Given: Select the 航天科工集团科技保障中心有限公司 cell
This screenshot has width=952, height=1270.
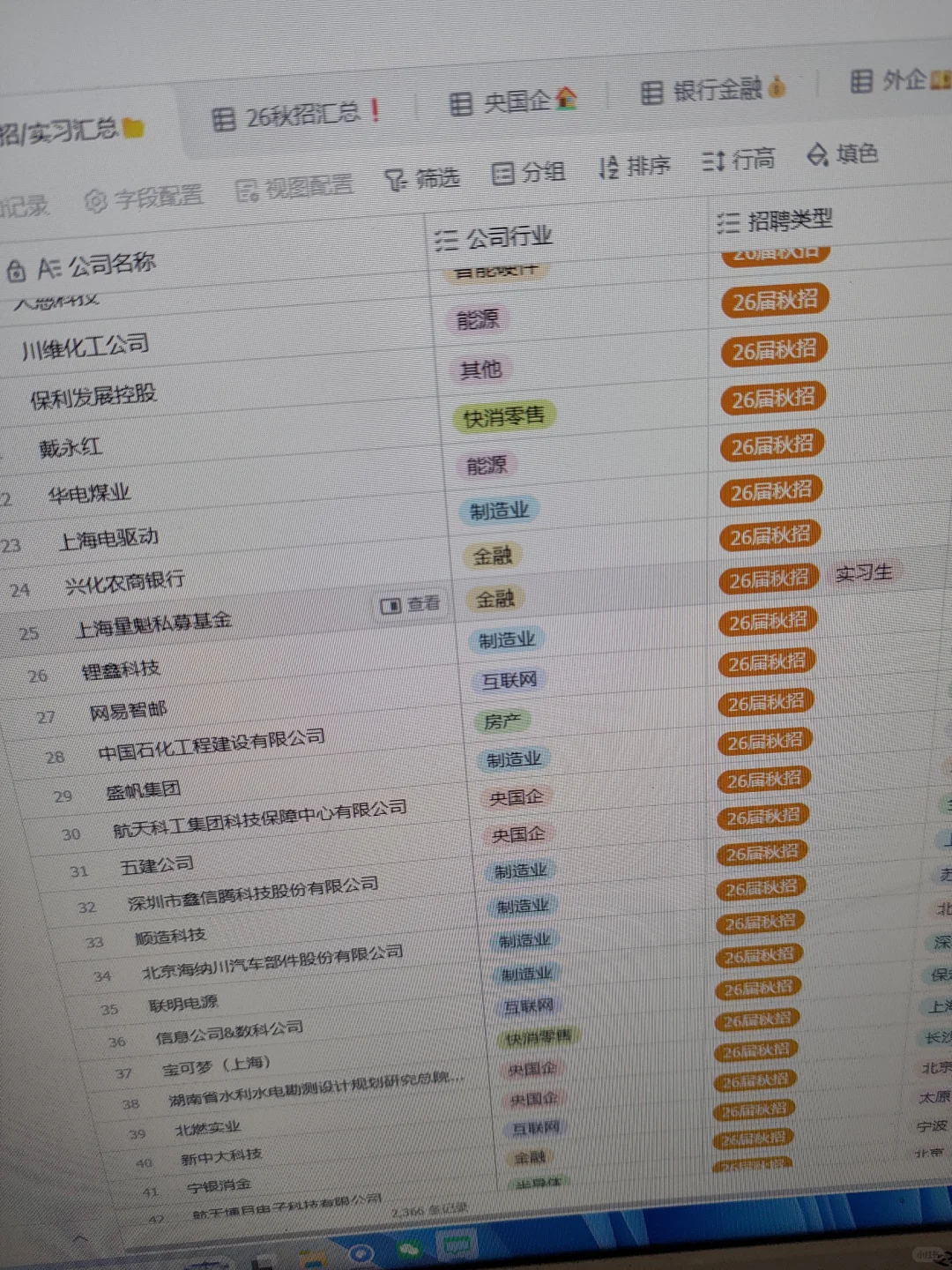Looking at the screenshot, I should point(260,818).
